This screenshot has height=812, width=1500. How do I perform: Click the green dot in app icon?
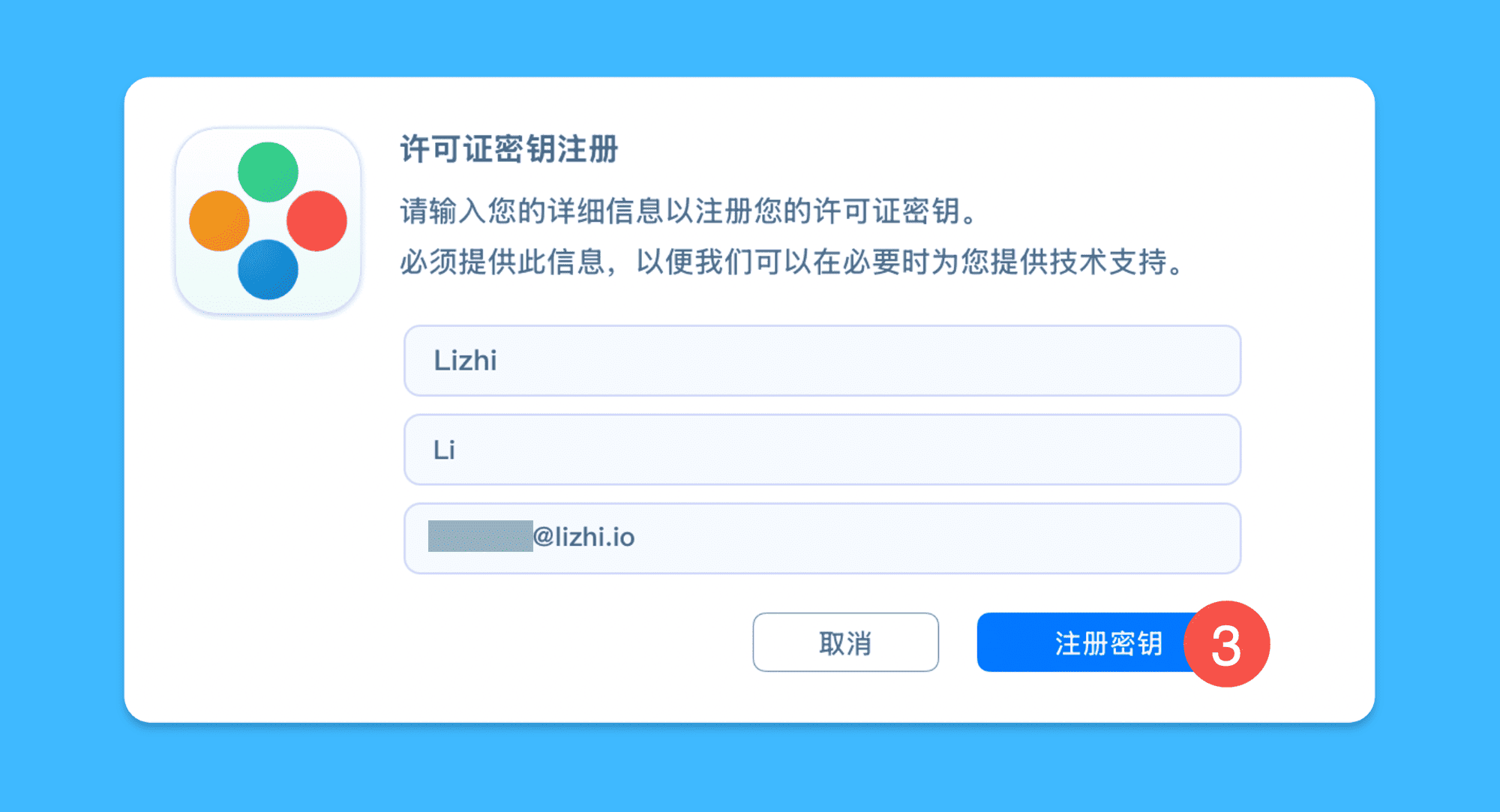pyautogui.click(x=268, y=172)
